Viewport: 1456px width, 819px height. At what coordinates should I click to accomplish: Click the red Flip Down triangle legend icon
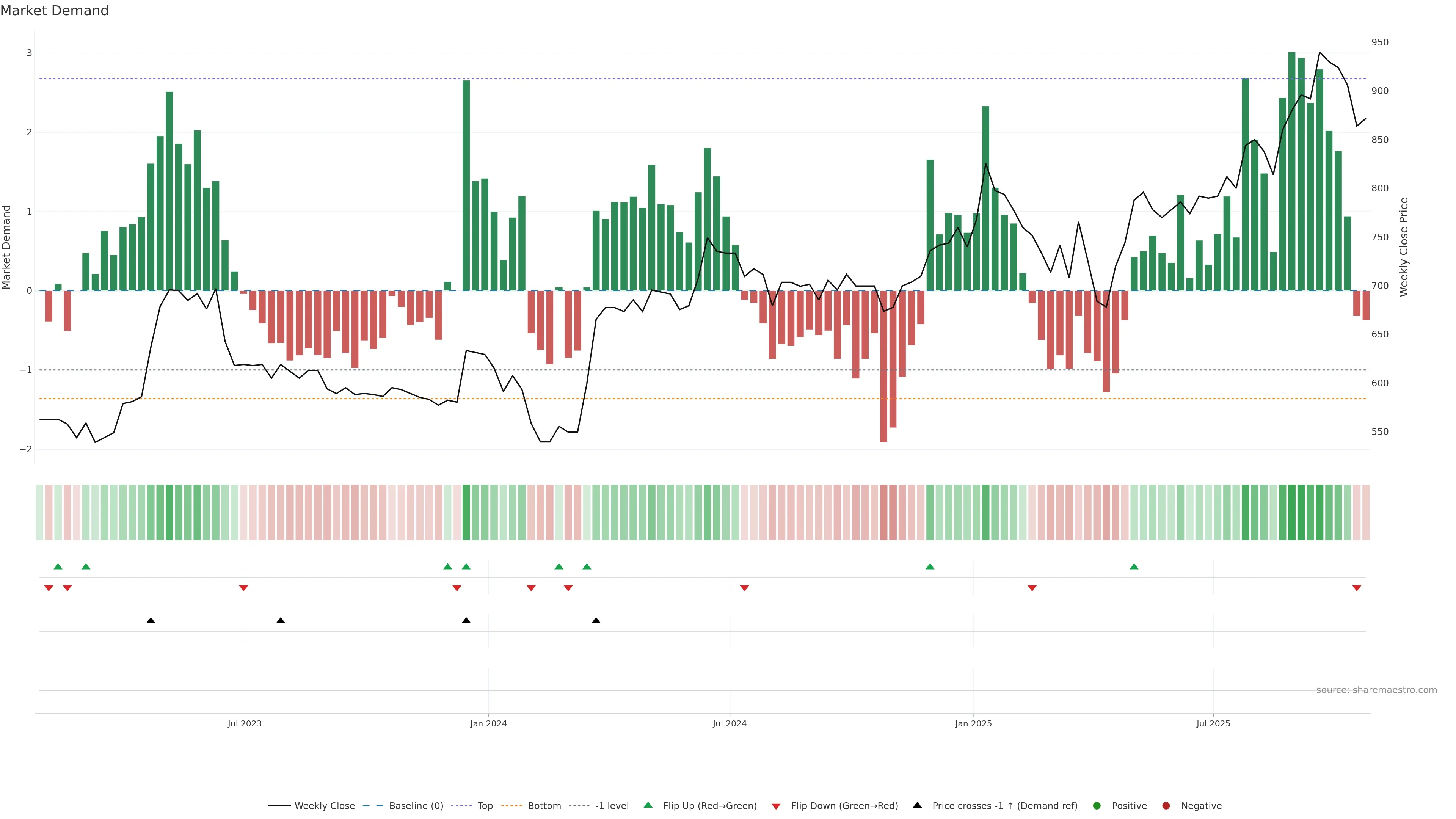pyautogui.click(x=776, y=806)
